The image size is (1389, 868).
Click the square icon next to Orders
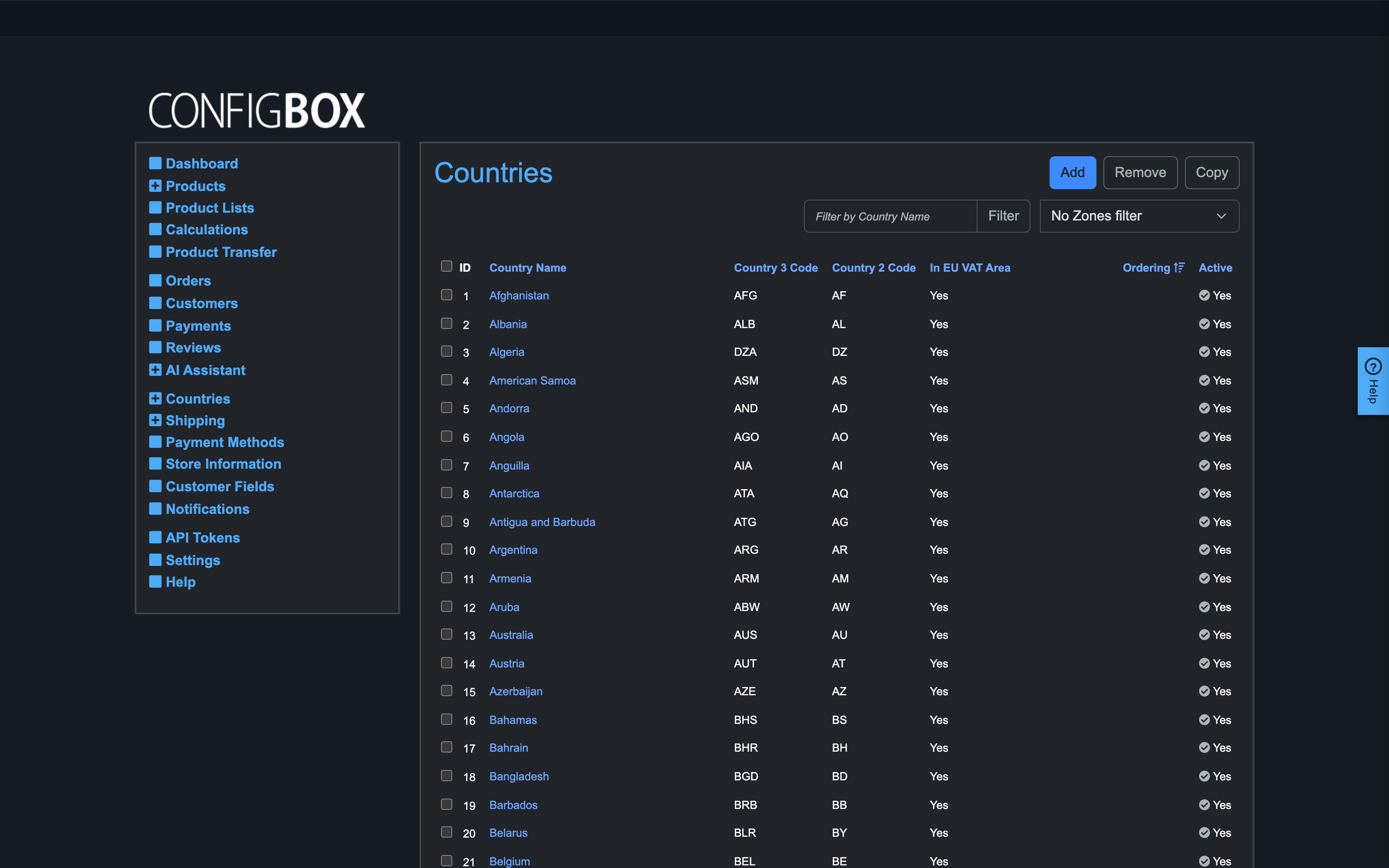tap(155, 280)
